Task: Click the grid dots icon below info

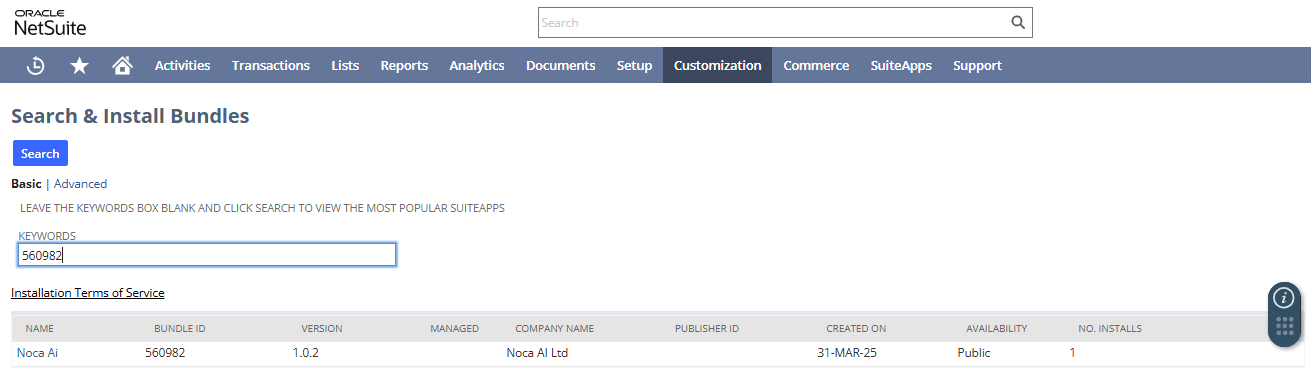Action: [1285, 327]
